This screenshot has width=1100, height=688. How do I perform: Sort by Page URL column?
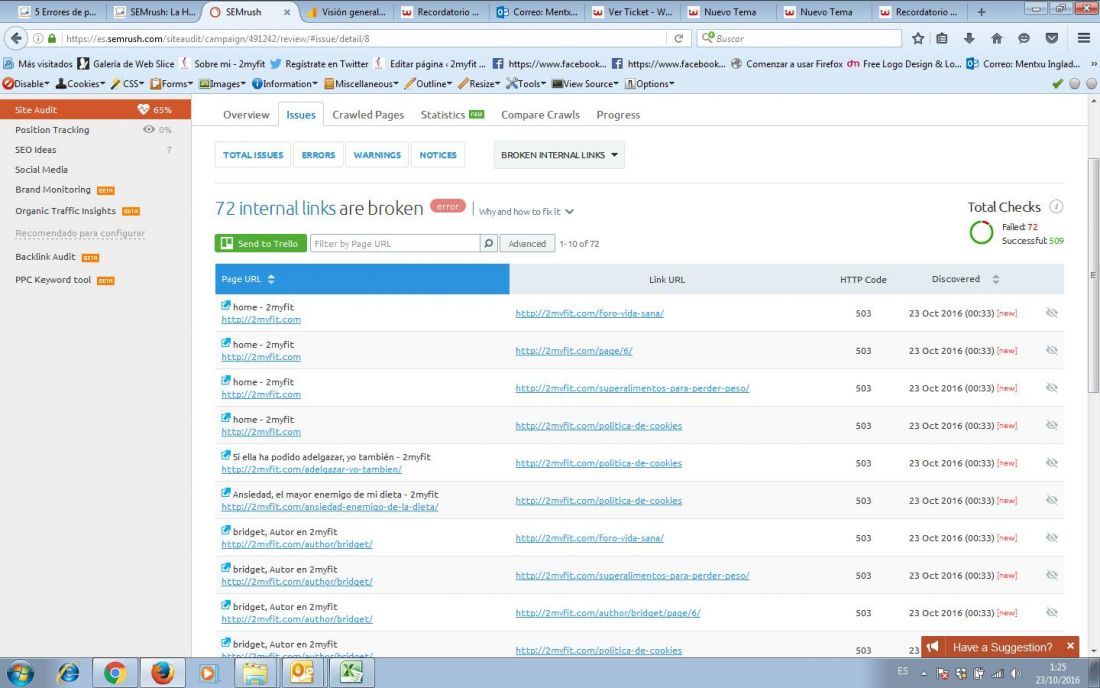tap(362, 279)
